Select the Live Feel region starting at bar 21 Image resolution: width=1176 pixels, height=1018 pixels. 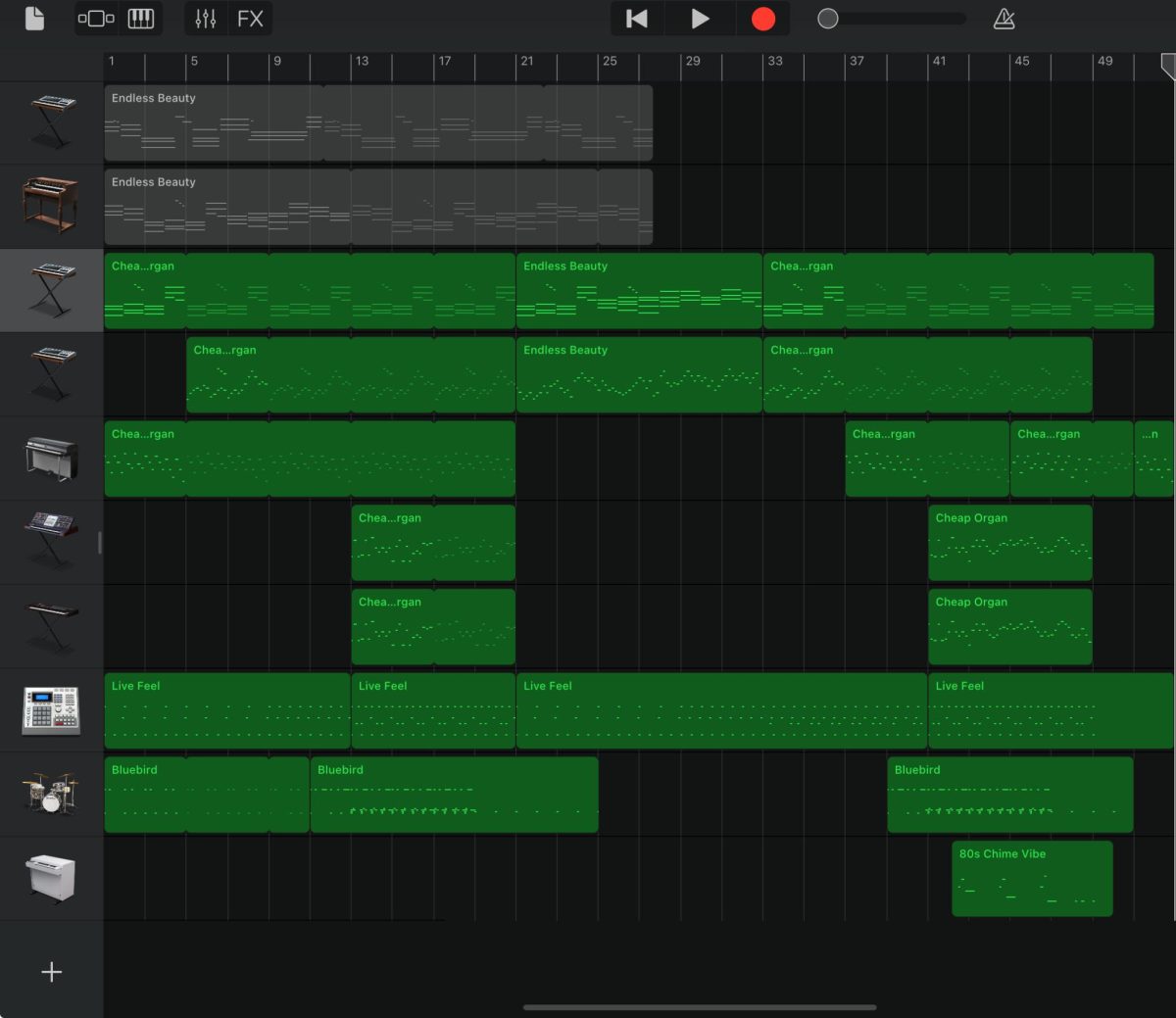721,711
